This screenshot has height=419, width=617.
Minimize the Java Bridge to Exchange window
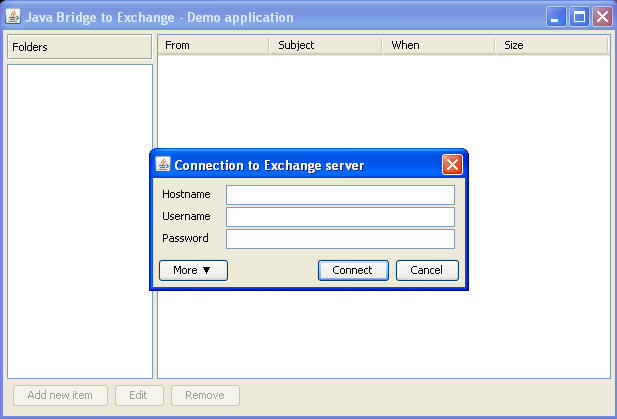(556, 17)
